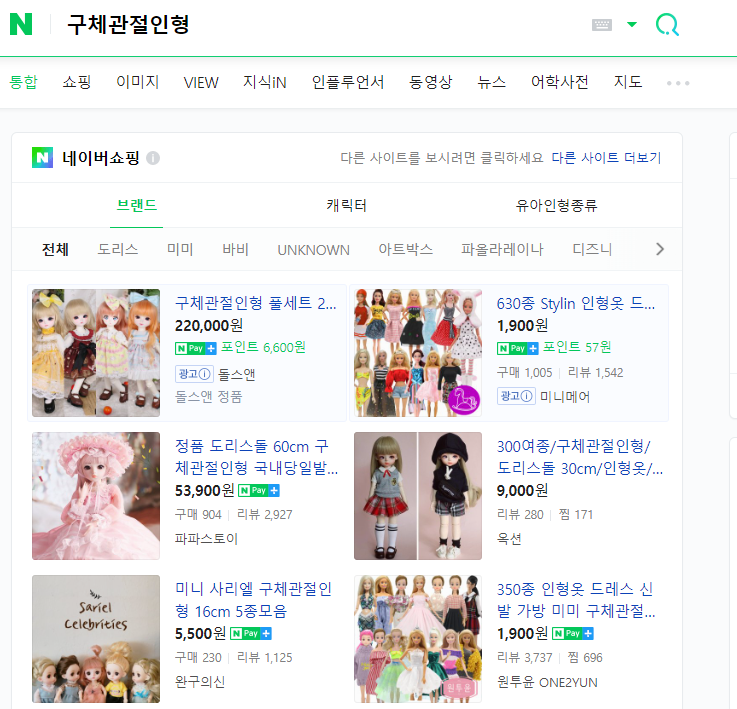737x709 pixels.
Task: Open the 지식iN tab
Action: pyautogui.click(x=265, y=82)
